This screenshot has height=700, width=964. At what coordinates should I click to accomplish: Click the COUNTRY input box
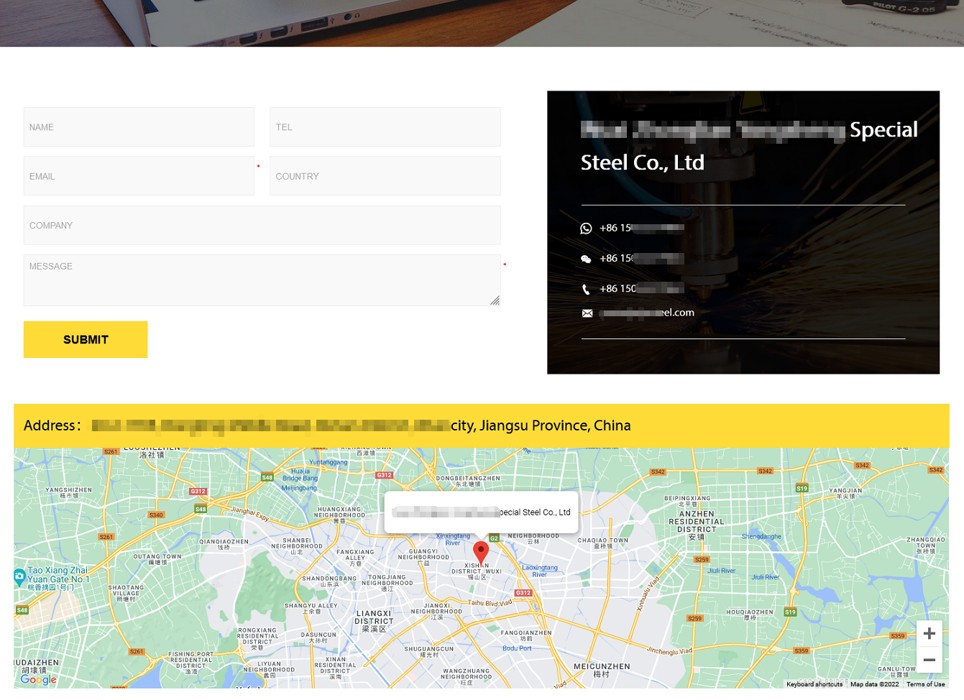[385, 176]
